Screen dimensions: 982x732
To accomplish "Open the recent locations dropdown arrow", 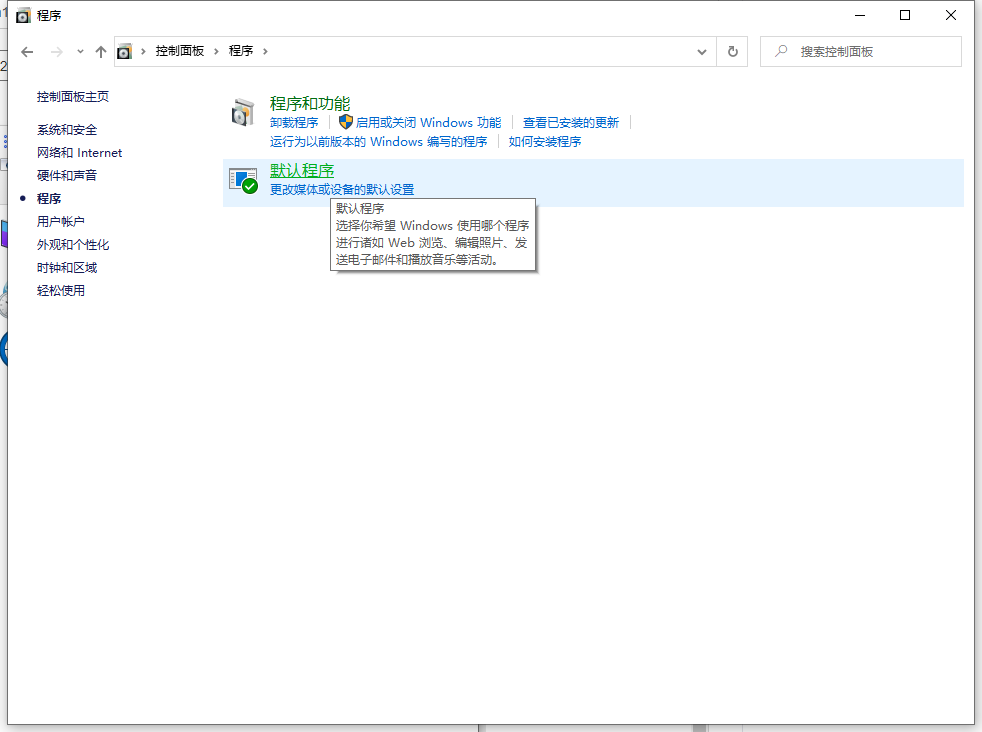I will click(x=79, y=52).
